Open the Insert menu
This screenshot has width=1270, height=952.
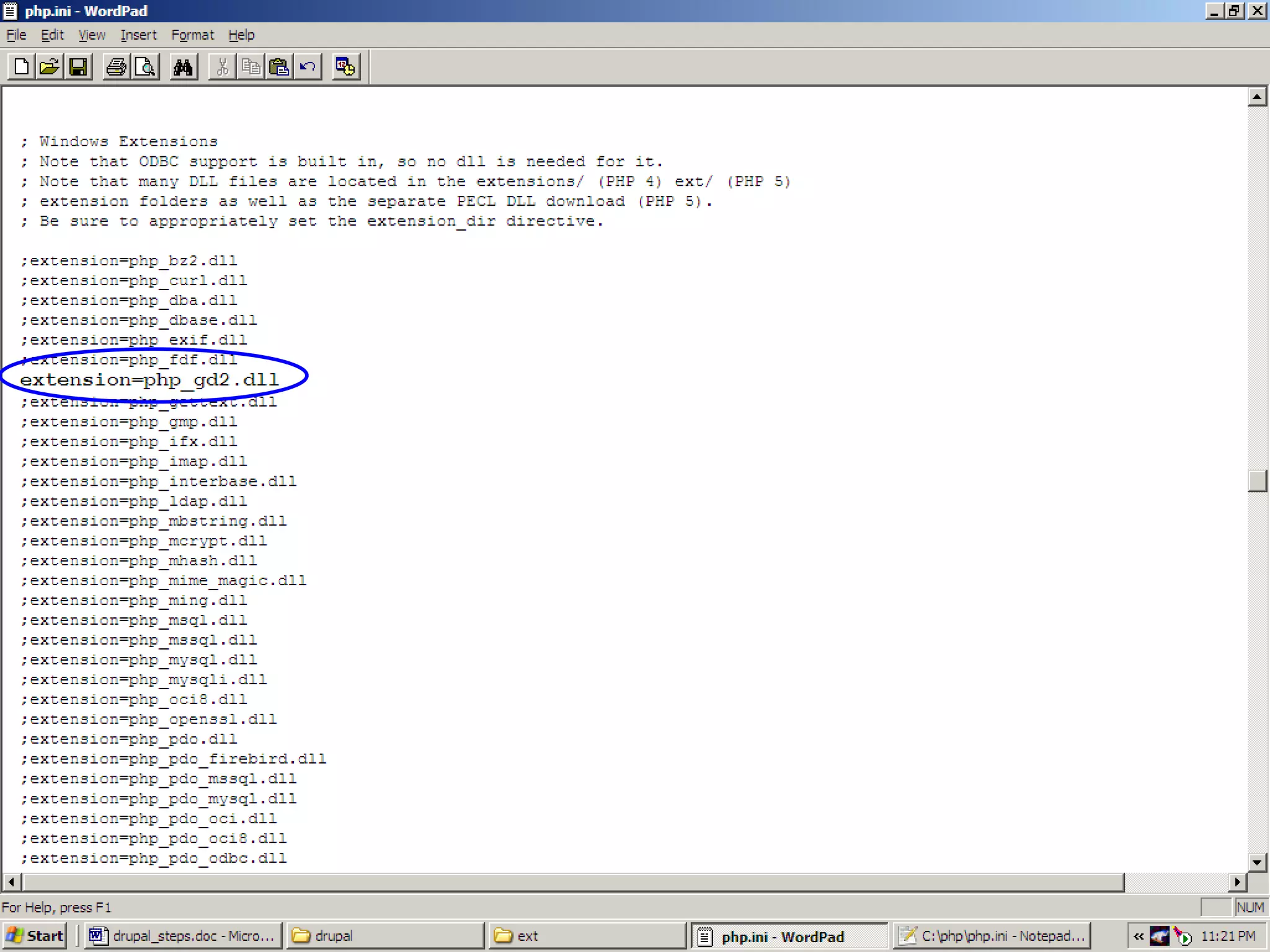pos(138,35)
